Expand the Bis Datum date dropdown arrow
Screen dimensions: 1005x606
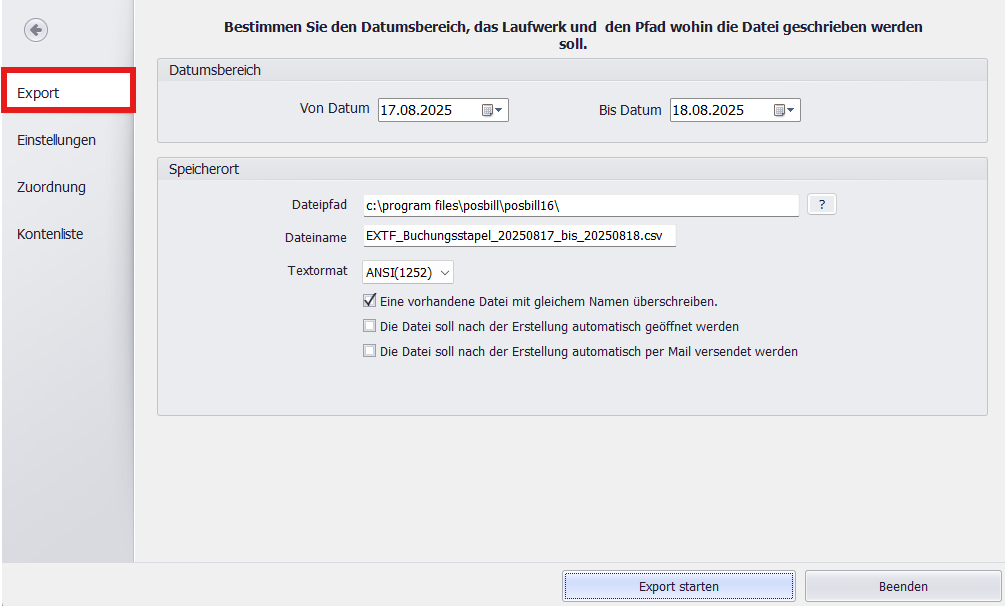[792, 110]
